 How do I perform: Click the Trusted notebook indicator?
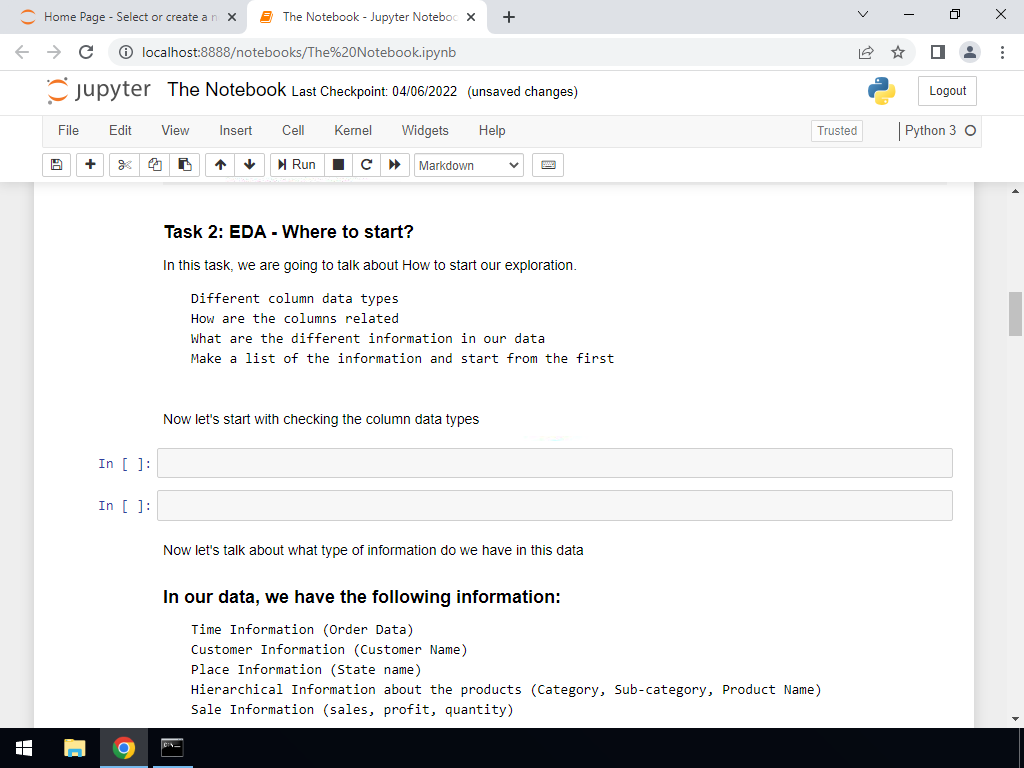coord(837,131)
